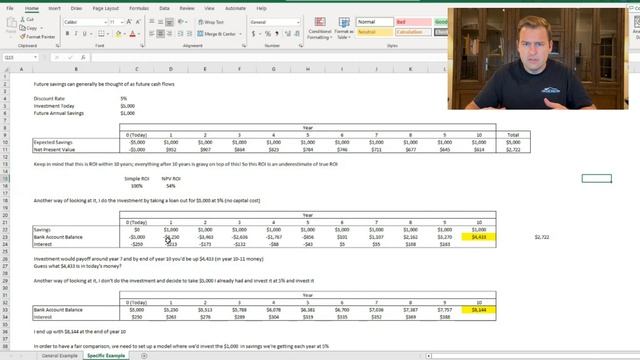
Task: Select highlighted yellow cell in row 33
Action: (x=479, y=310)
